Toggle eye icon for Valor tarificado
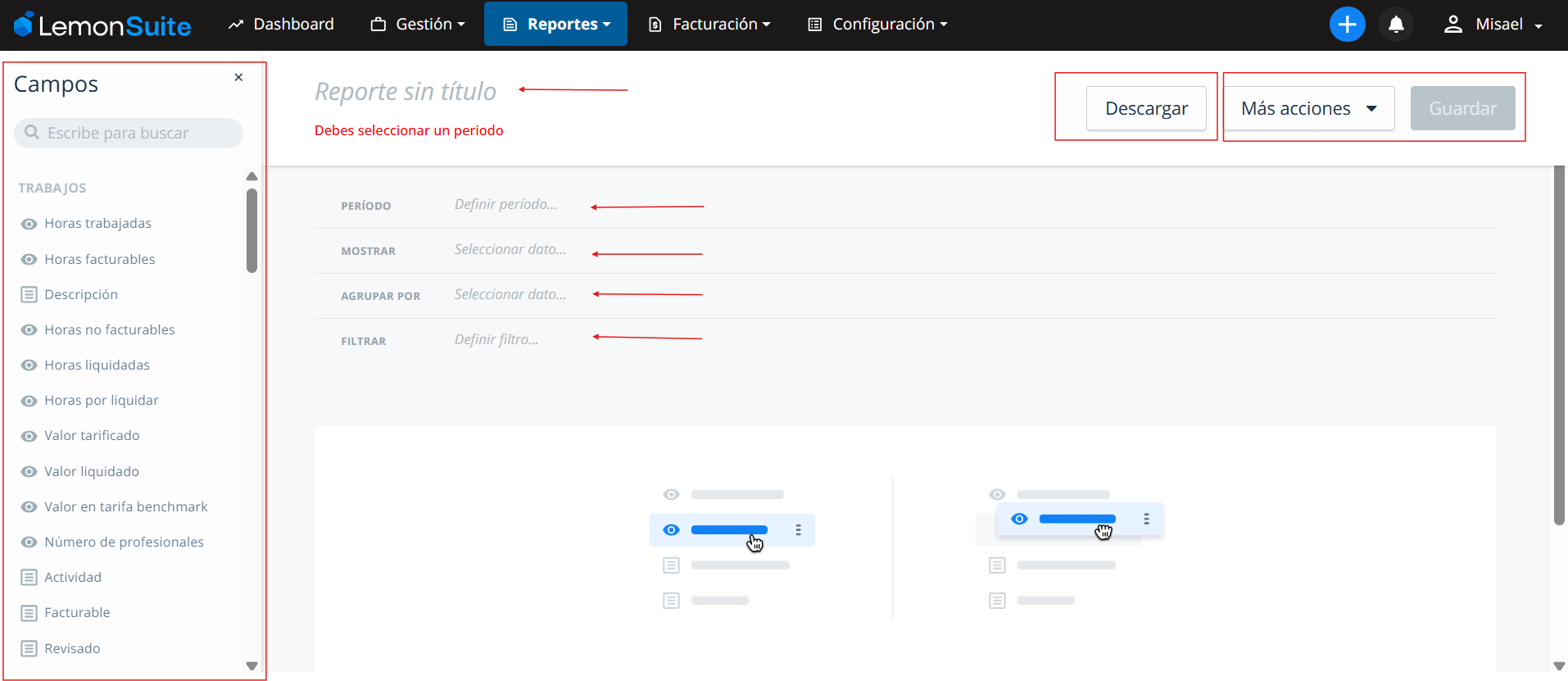Viewport: 1568px width, 681px height. tap(29, 436)
